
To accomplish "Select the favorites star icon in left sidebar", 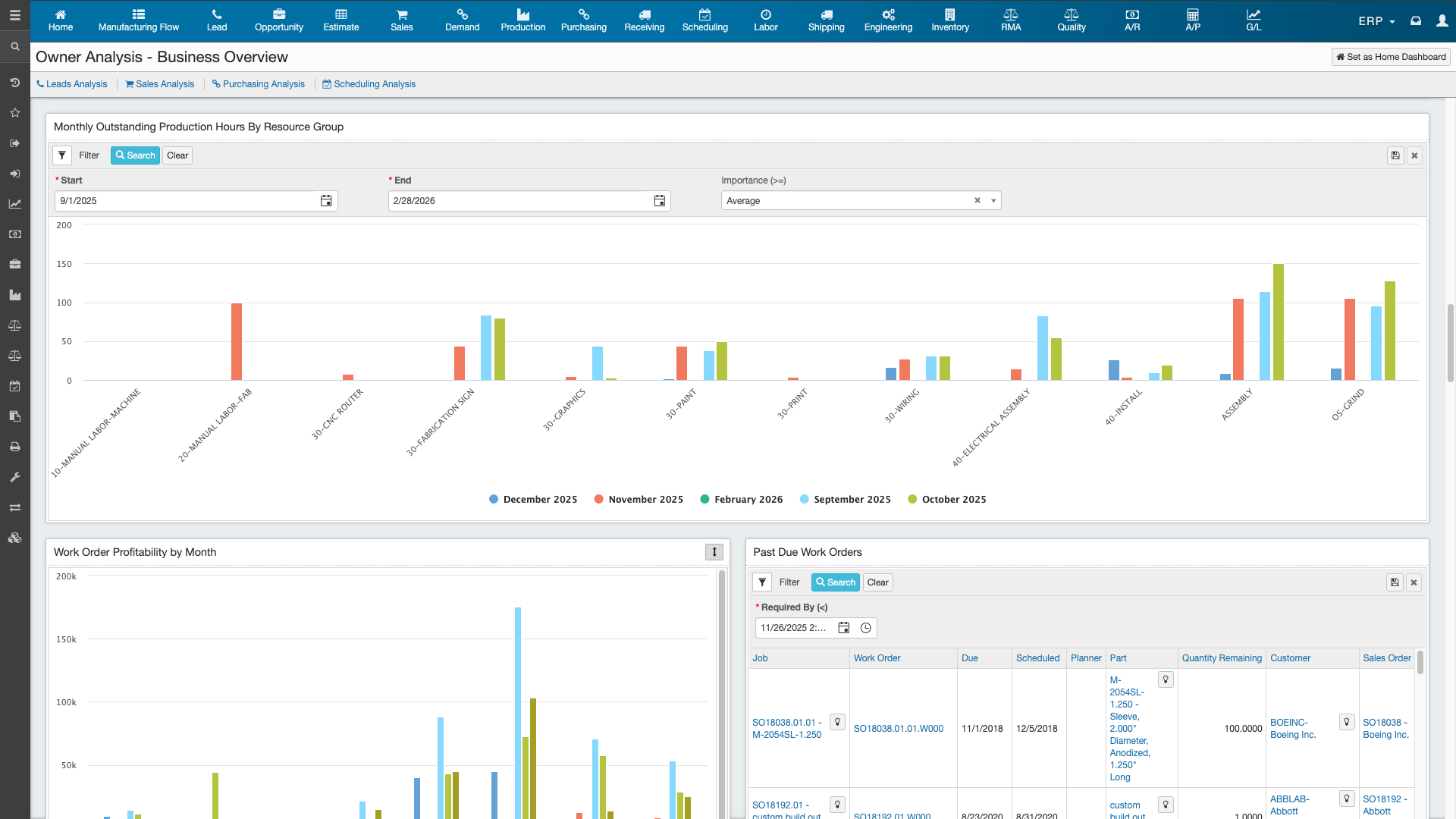I will point(14,112).
